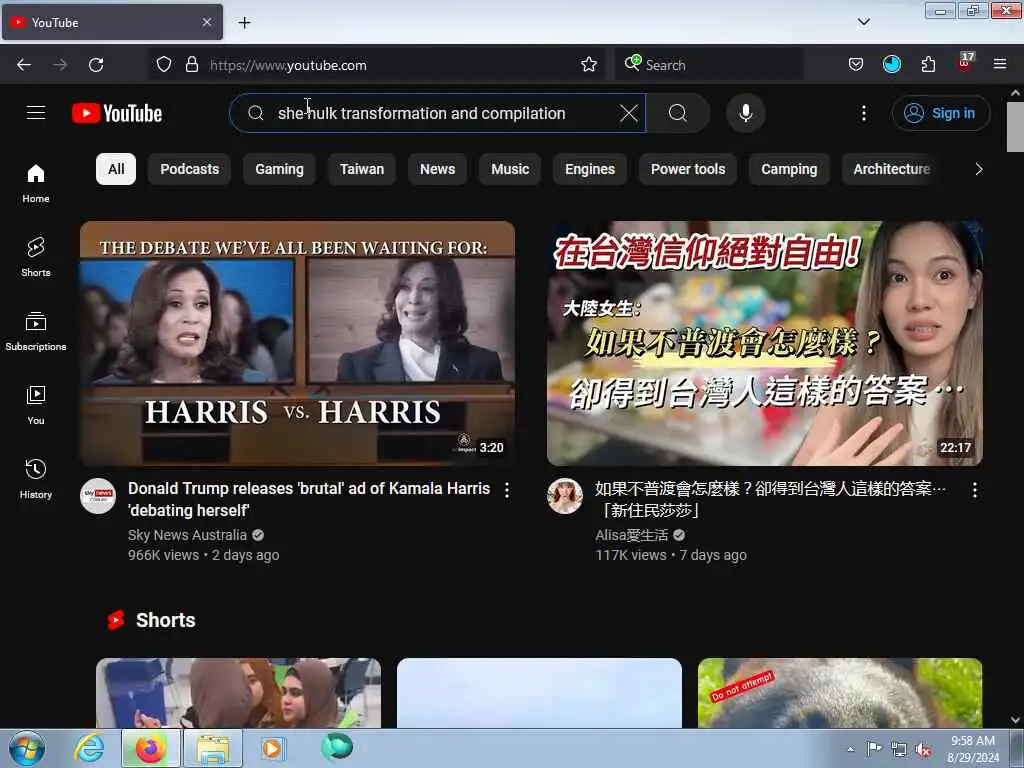1024x768 pixels.
Task: Open Windows Media Player from taskbar
Action: coord(272,748)
